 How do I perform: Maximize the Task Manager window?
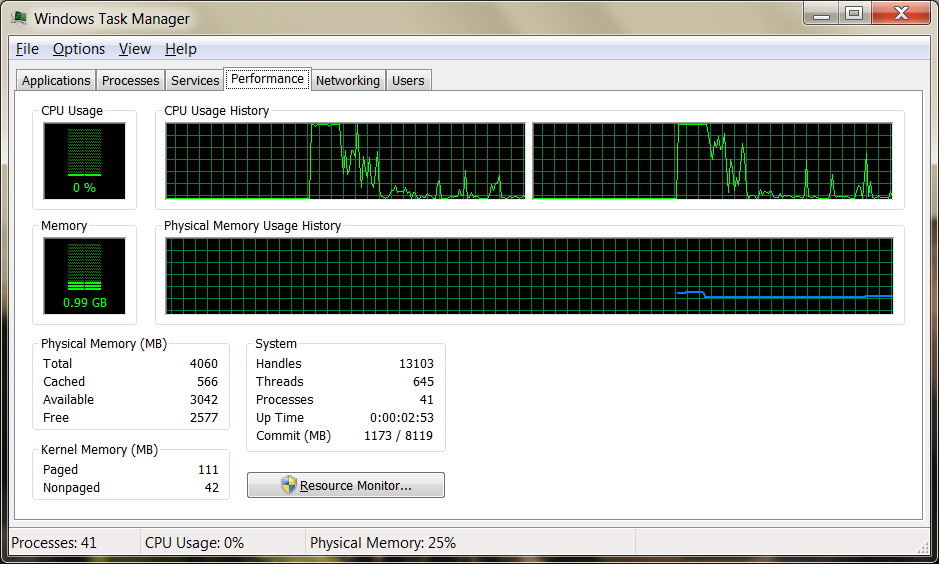[855, 14]
